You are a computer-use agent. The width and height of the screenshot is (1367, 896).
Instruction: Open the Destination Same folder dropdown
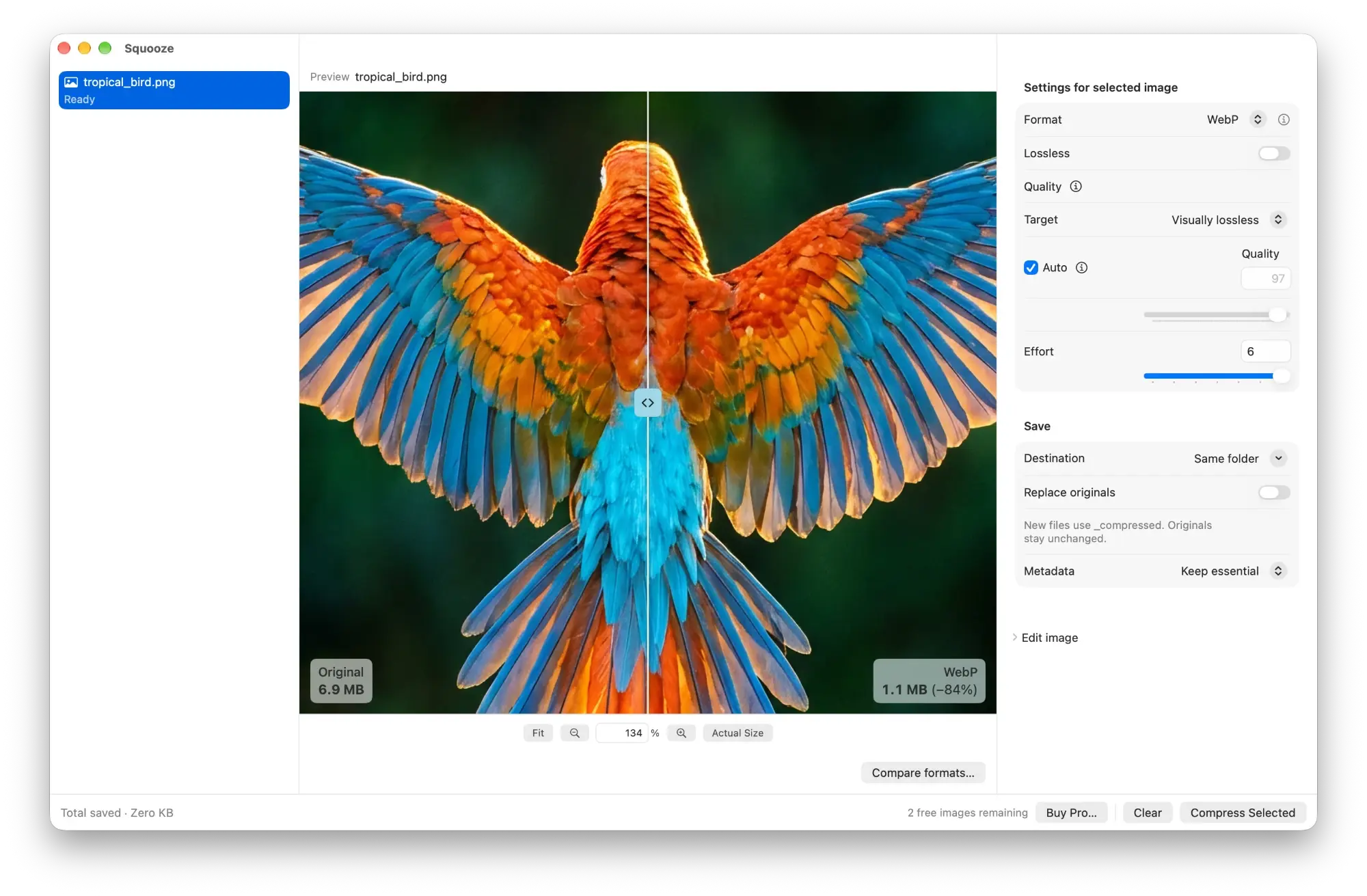pos(1240,459)
